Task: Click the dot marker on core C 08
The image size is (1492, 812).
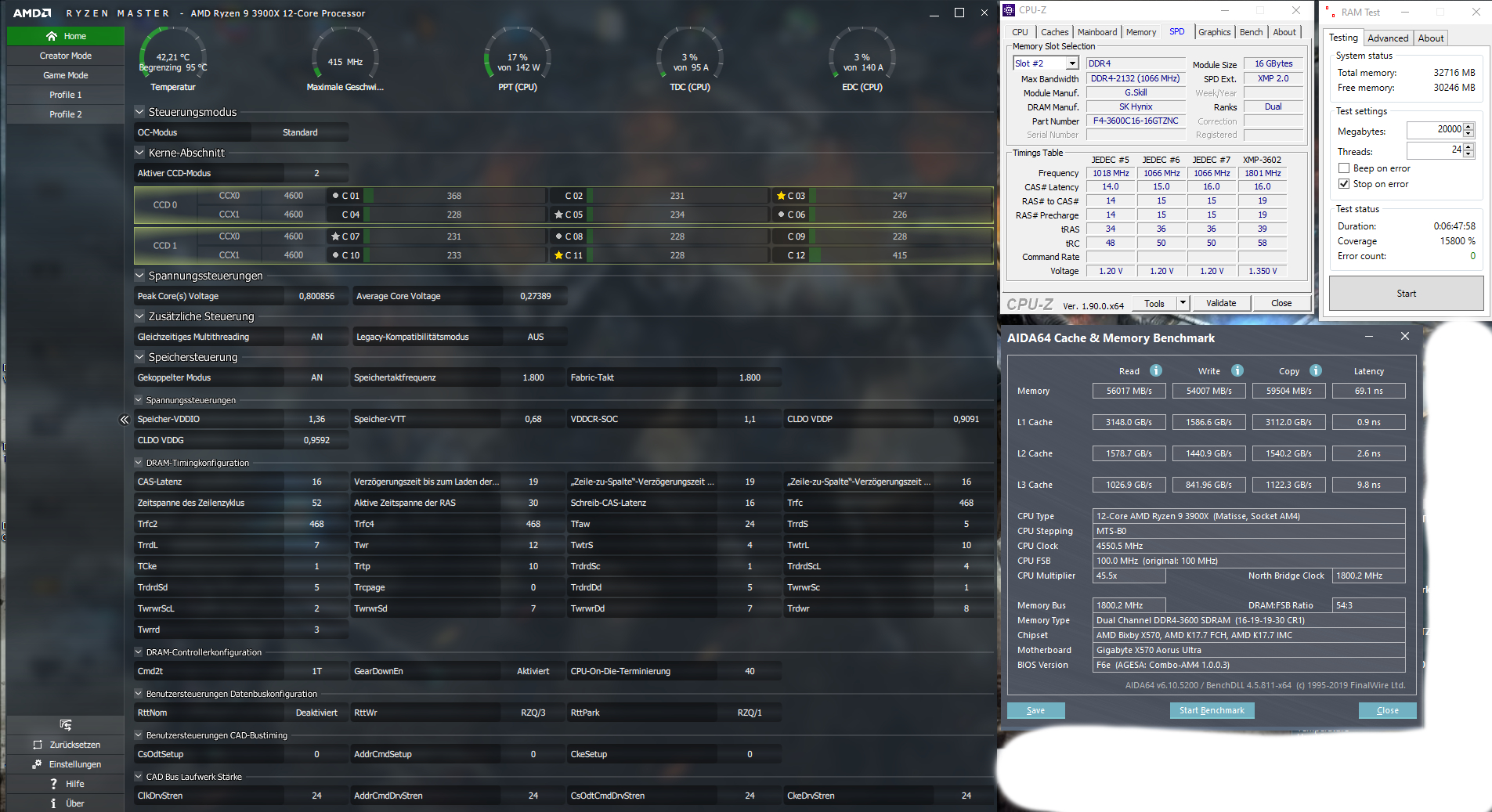Action: pos(558,236)
